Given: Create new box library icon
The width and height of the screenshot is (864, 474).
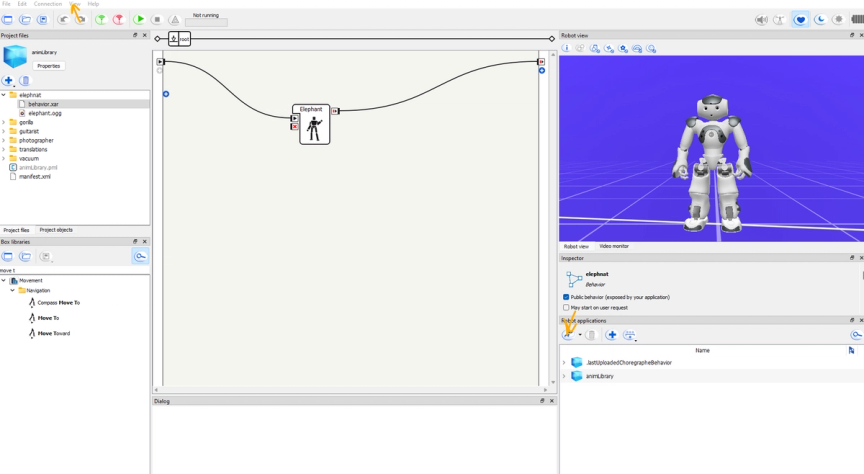Looking at the screenshot, I should pos(7,256).
